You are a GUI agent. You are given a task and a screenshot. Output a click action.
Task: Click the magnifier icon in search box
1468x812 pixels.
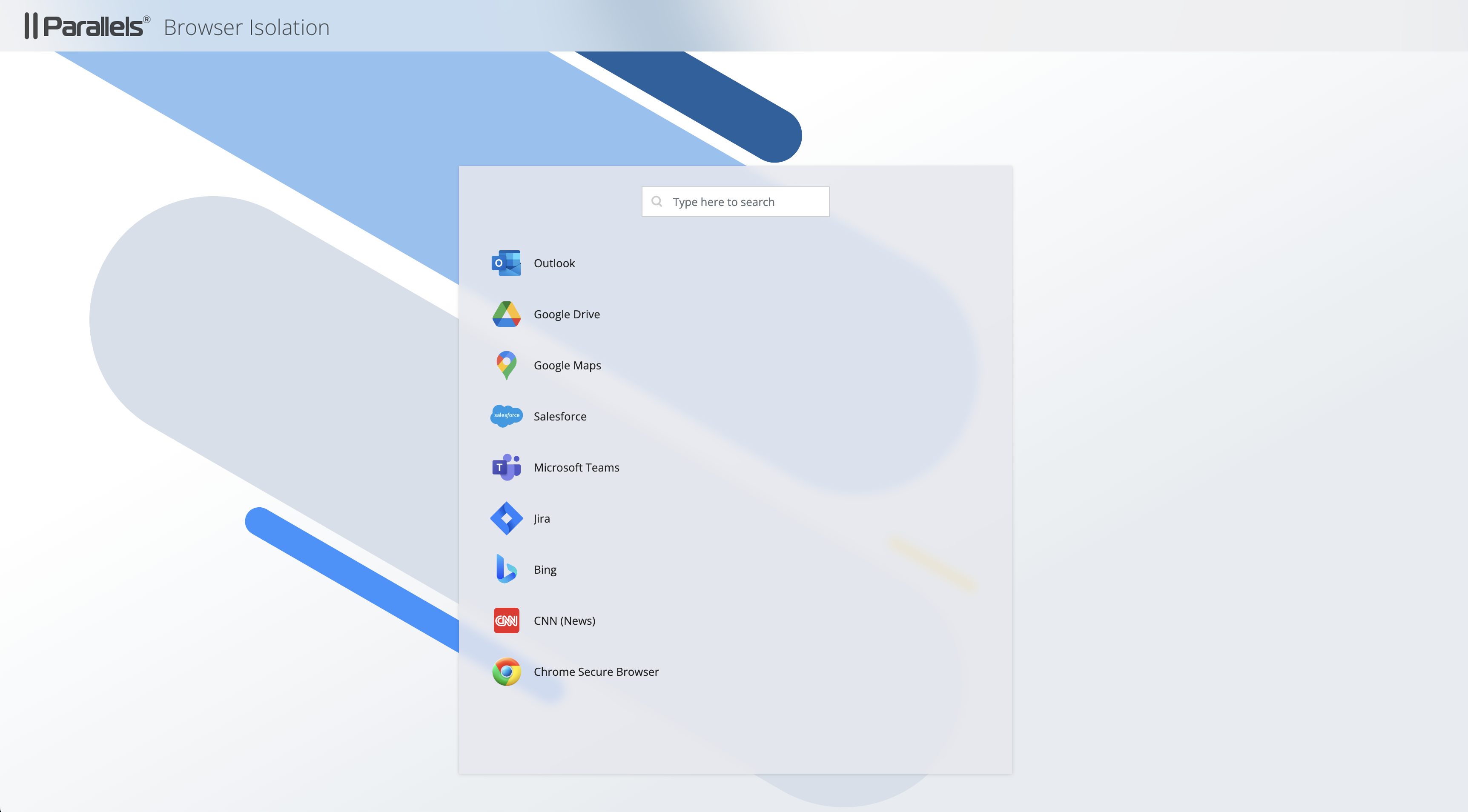coord(657,202)
